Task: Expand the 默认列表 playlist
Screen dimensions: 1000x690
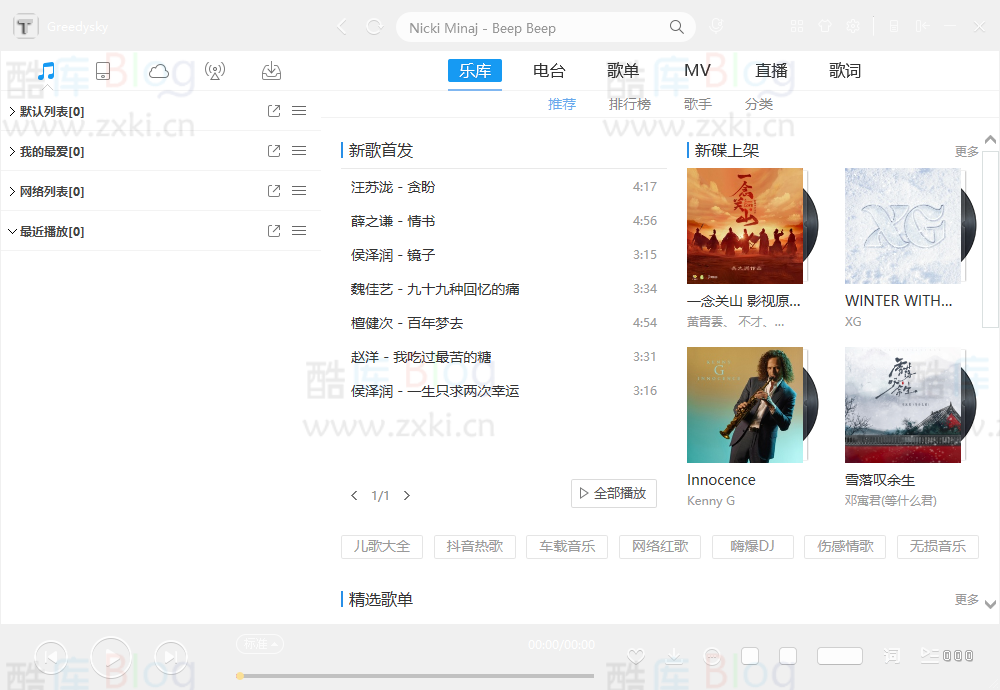Action: (12, 111)
